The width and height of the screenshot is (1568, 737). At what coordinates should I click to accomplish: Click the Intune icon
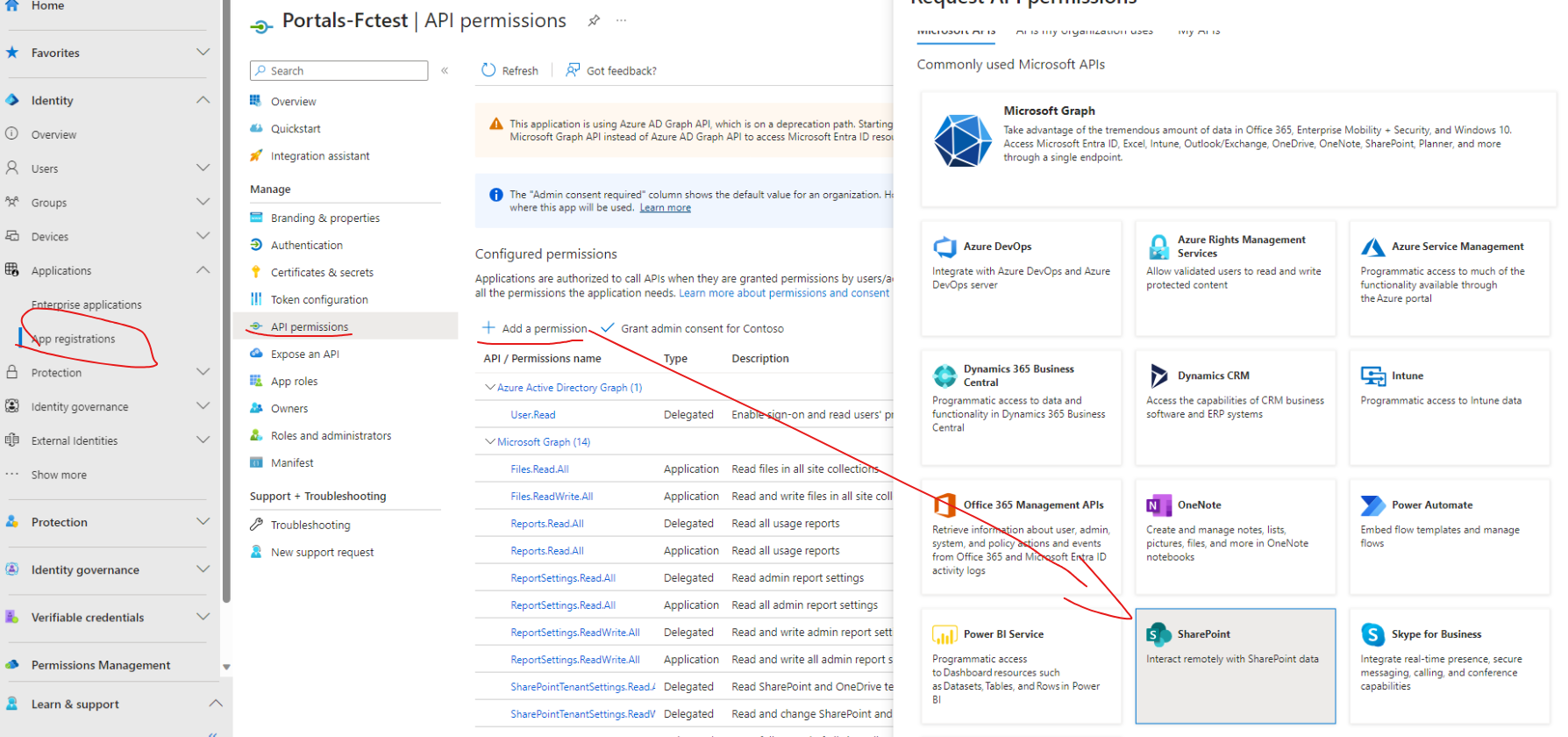[x=1372, y=376]
